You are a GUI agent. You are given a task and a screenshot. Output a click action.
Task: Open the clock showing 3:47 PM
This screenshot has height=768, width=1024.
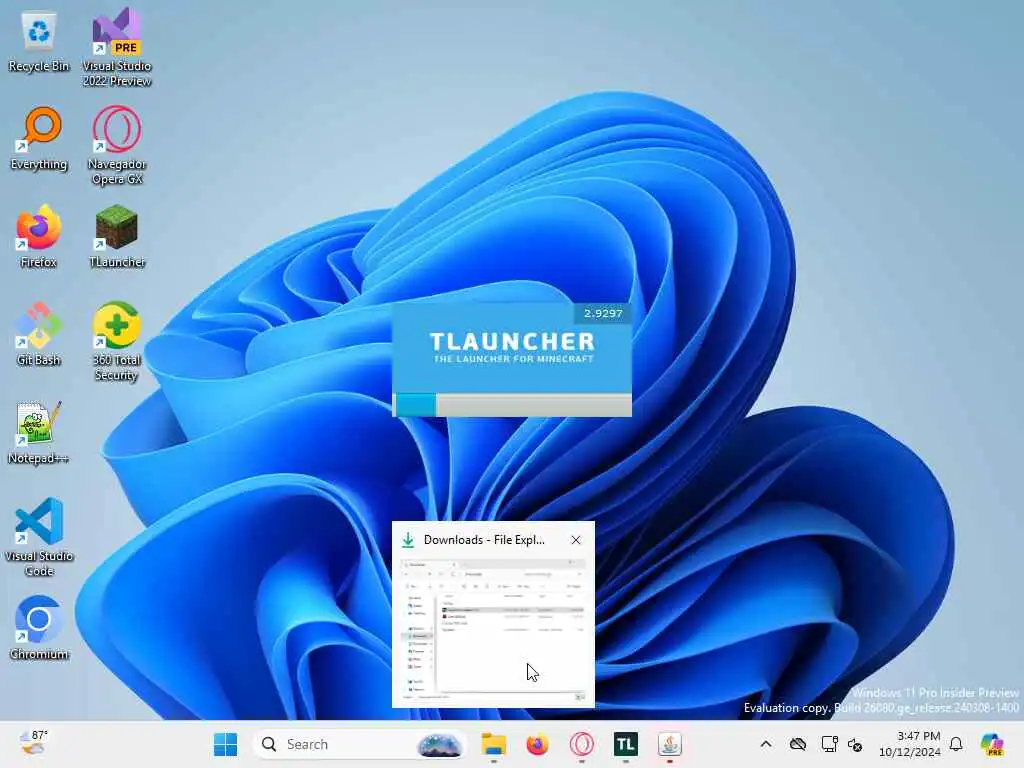910,744
